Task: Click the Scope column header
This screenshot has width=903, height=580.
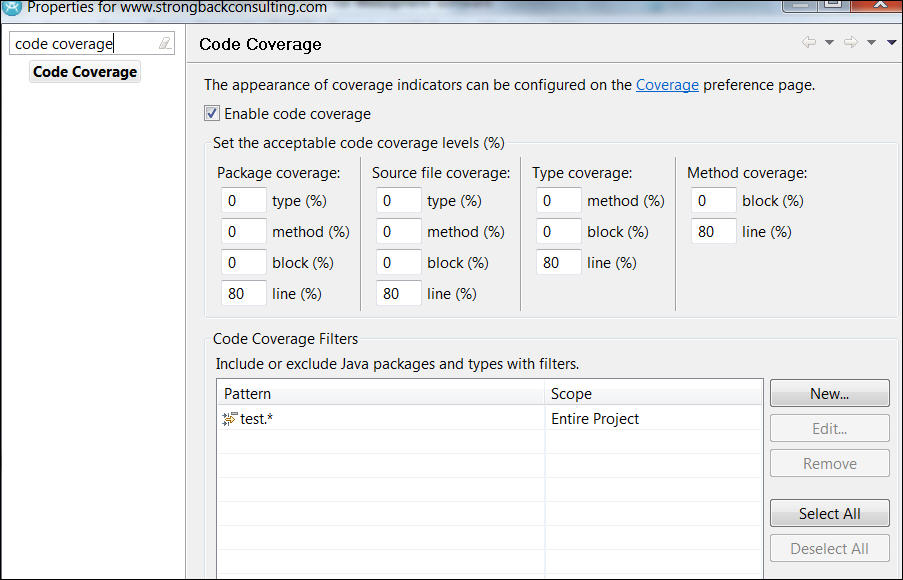Action: [x=653, y=394]
